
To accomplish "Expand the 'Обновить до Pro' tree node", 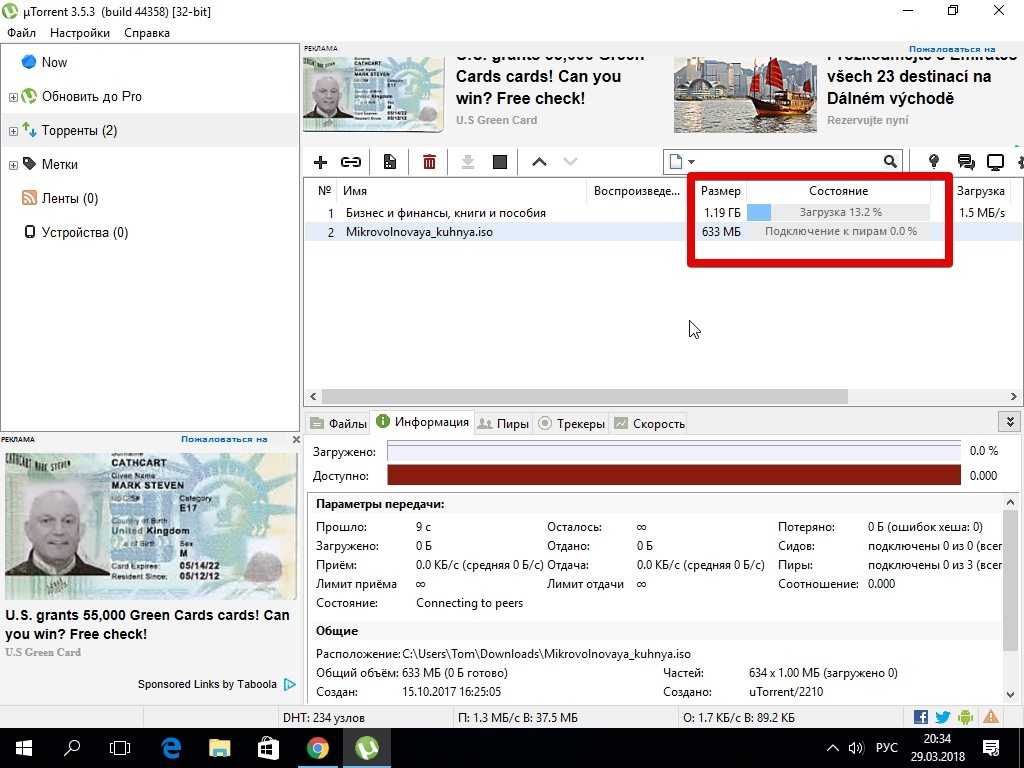I will [x=13, y=97].
